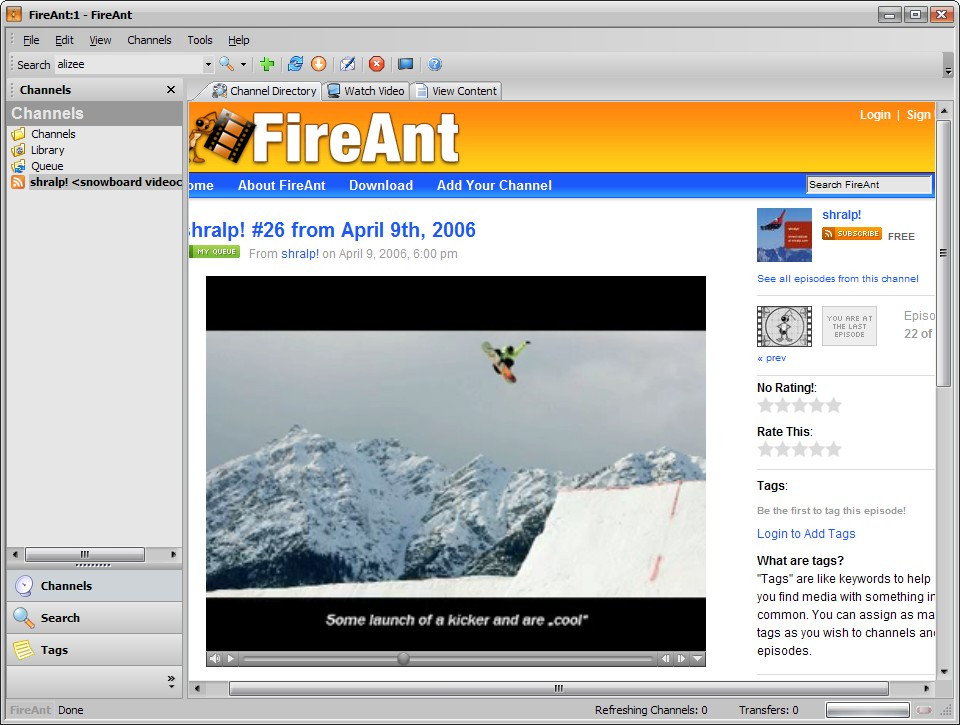The image size is (960, 725).
Task: Switch to the View Content tab
Action: tap(456, 91)
